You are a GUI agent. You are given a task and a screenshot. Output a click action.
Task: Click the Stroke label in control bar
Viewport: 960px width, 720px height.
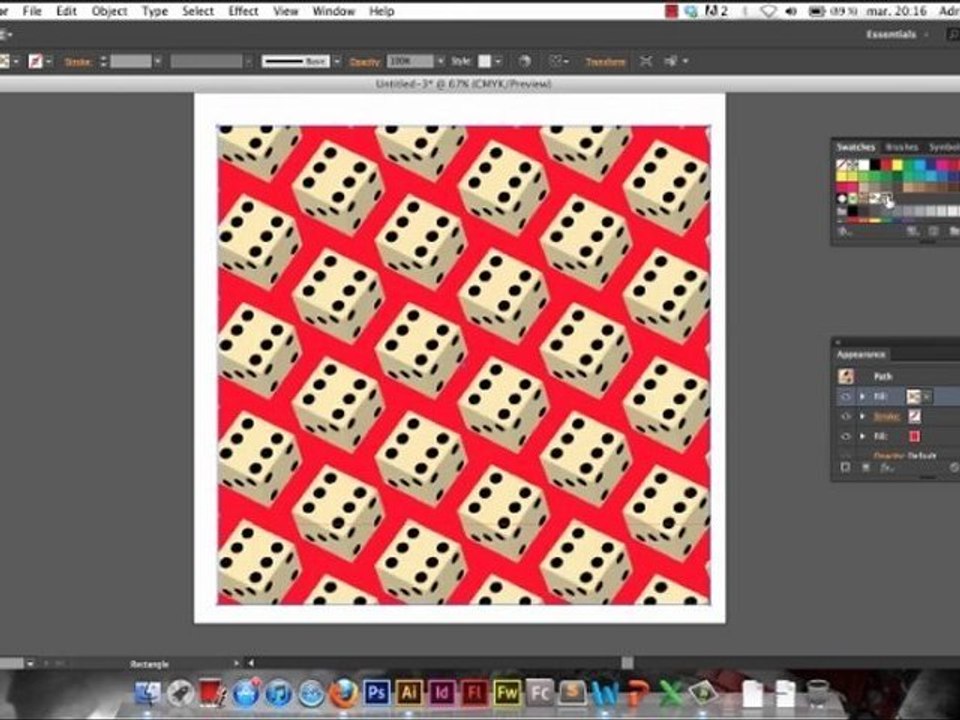point(78,62)
